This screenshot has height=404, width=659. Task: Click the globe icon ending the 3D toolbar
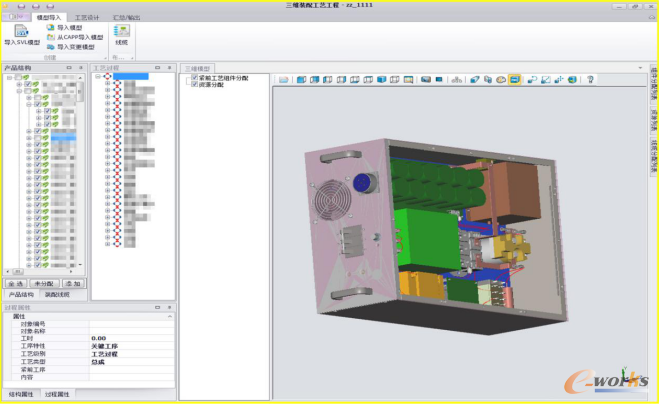[x=572, y=79]
